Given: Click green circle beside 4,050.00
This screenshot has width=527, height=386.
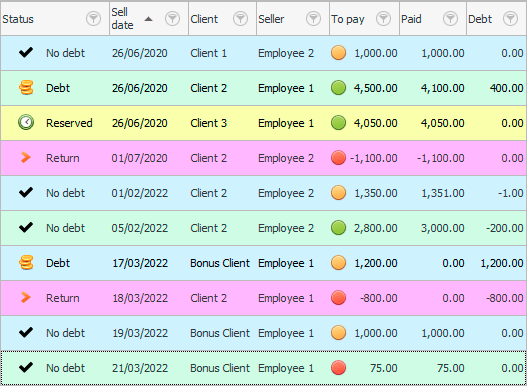Looking at the screenshot, I should click(x=338, y=123).
